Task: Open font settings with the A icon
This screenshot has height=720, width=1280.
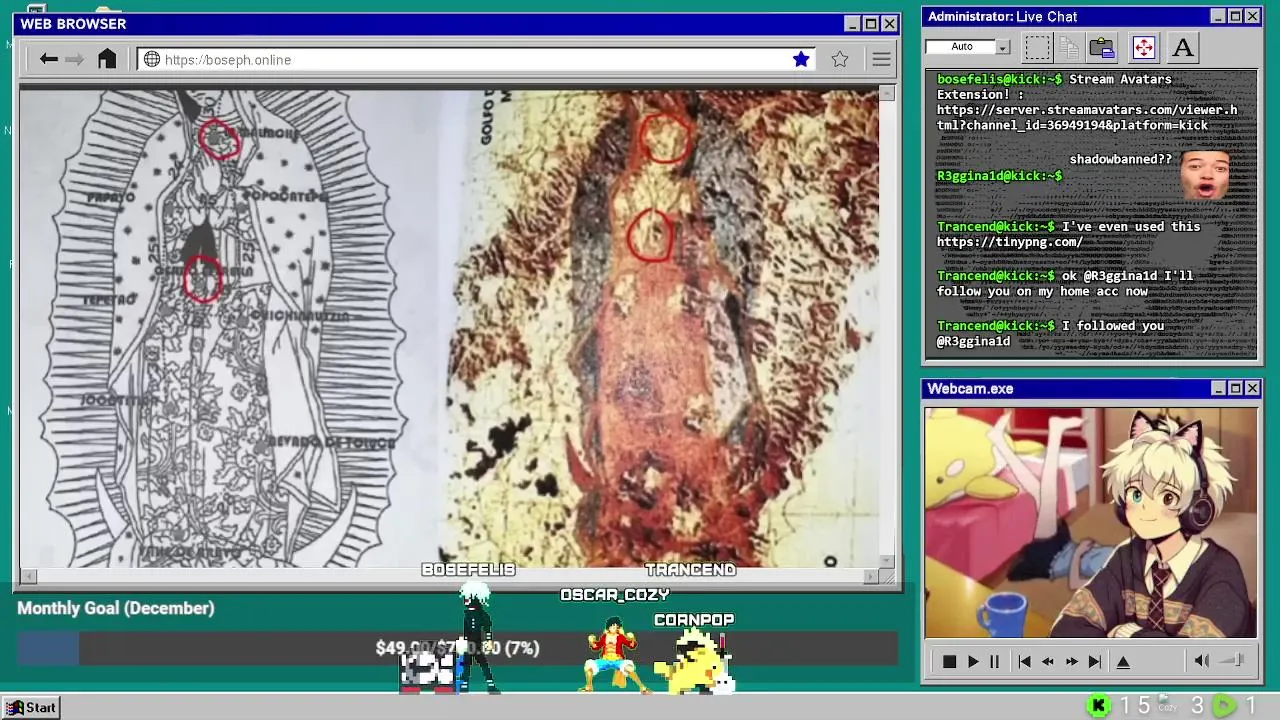Action: [1183, 47]
